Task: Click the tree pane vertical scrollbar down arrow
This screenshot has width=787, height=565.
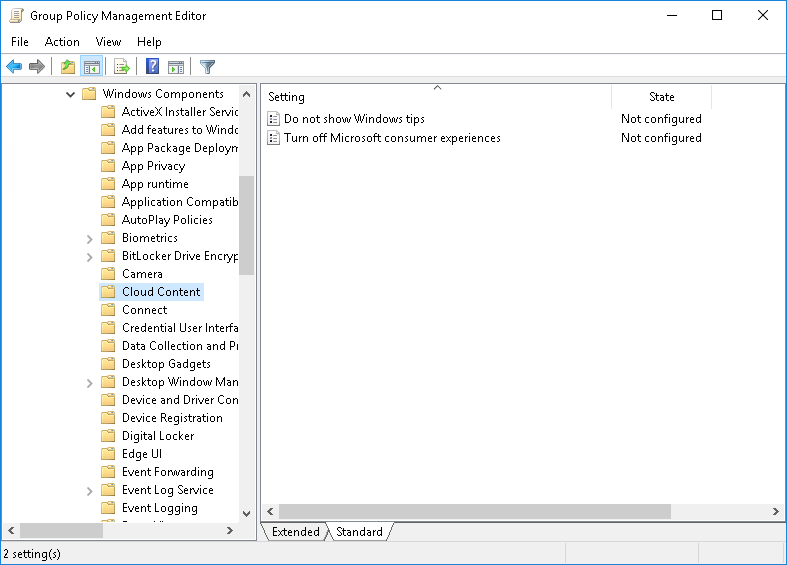Action: [x=247, y=513]
